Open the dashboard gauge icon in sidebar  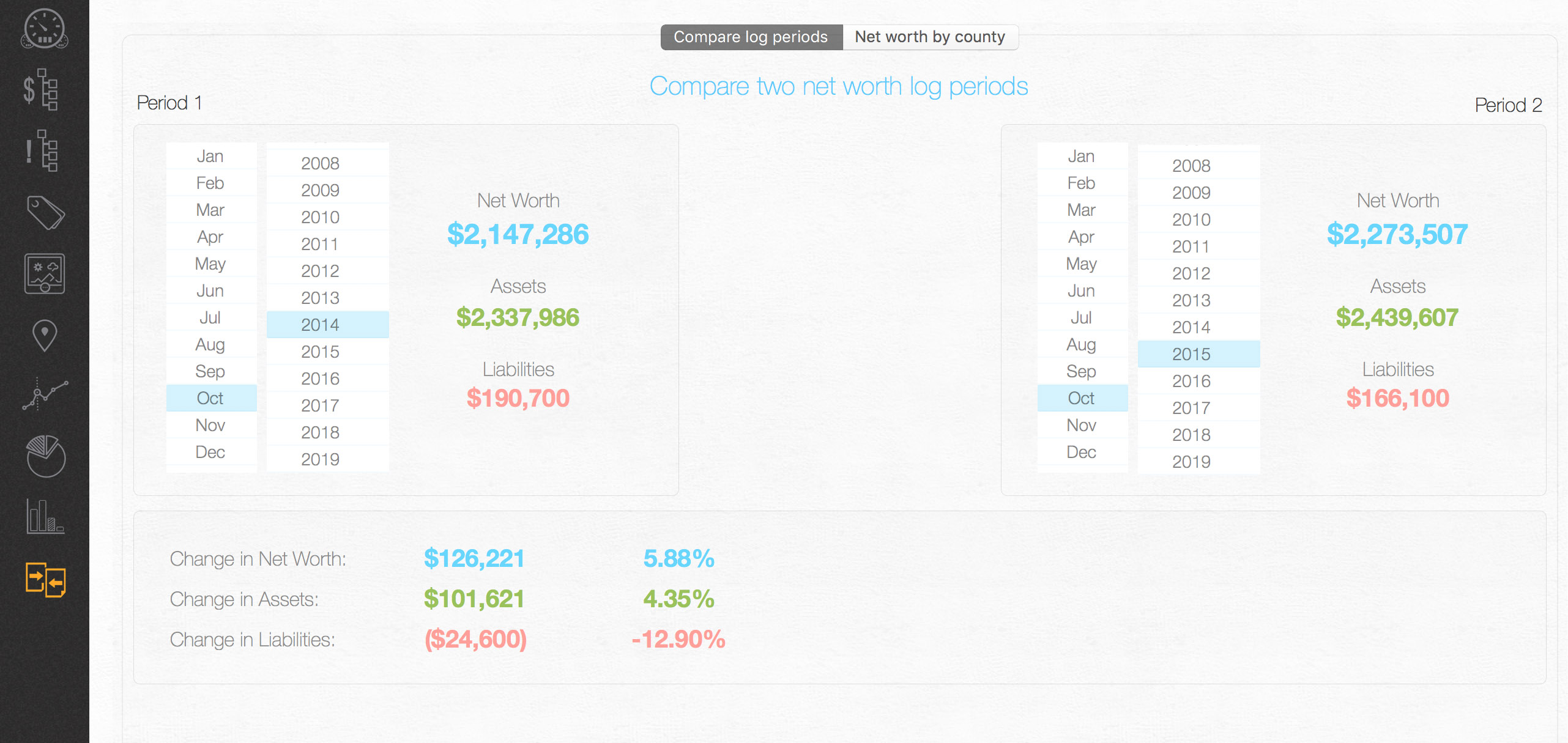pyautogui.click(x=45, y=29)
